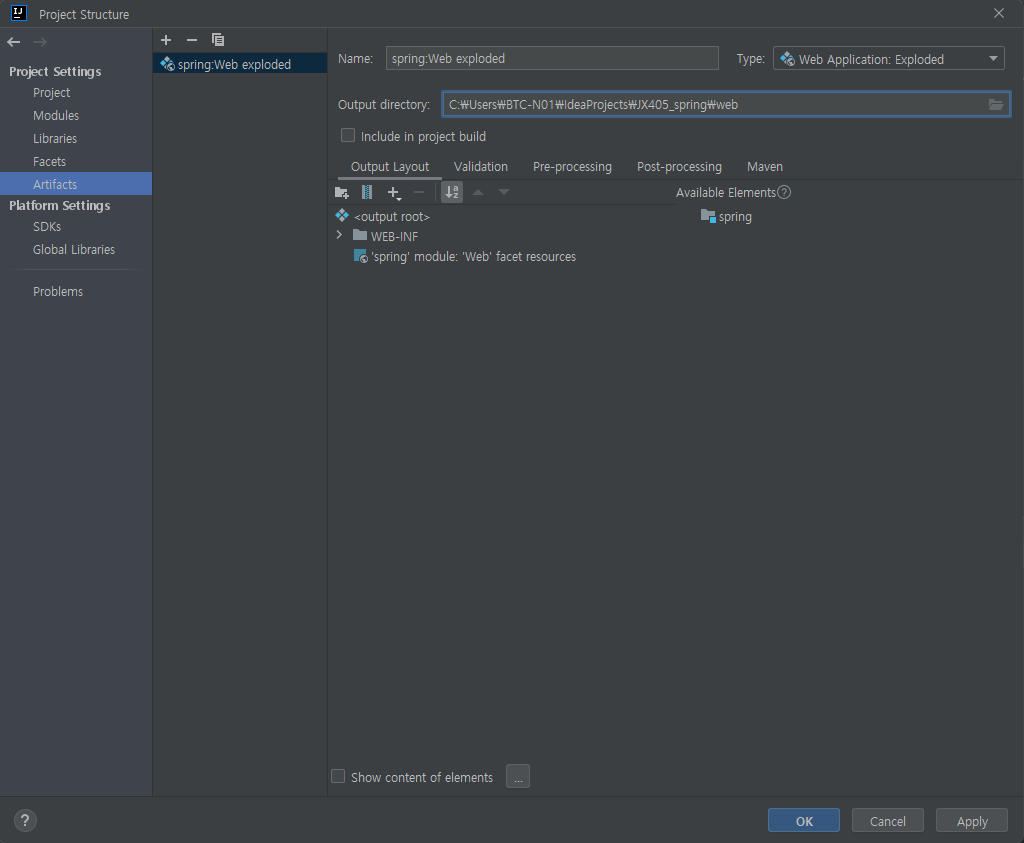Select the WEB-INF folder
The height and width of the screenshot is (843, 1024).
[x=394, y=236]
